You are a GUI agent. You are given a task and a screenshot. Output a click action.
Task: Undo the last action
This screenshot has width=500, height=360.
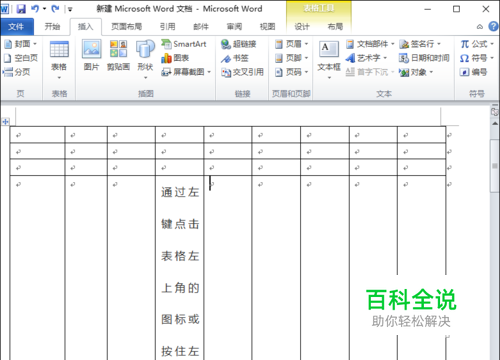pyautogui.click(x=35, y=9)
